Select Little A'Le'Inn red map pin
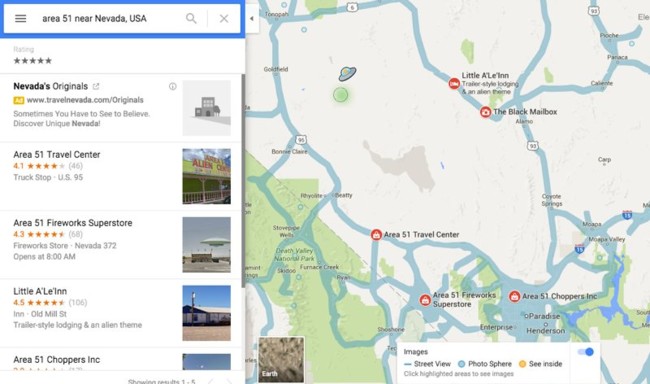The height and width of the screenshot is (384, 650). [x=454, y=83]
